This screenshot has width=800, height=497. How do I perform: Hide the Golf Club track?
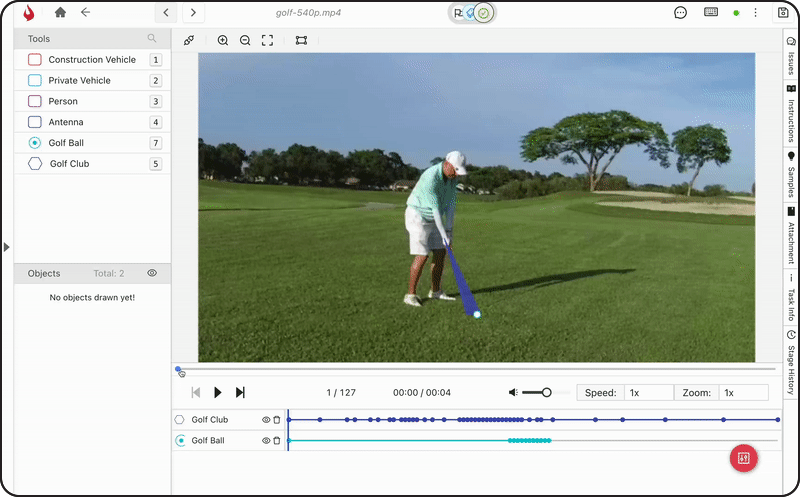(x=266, y=420)
